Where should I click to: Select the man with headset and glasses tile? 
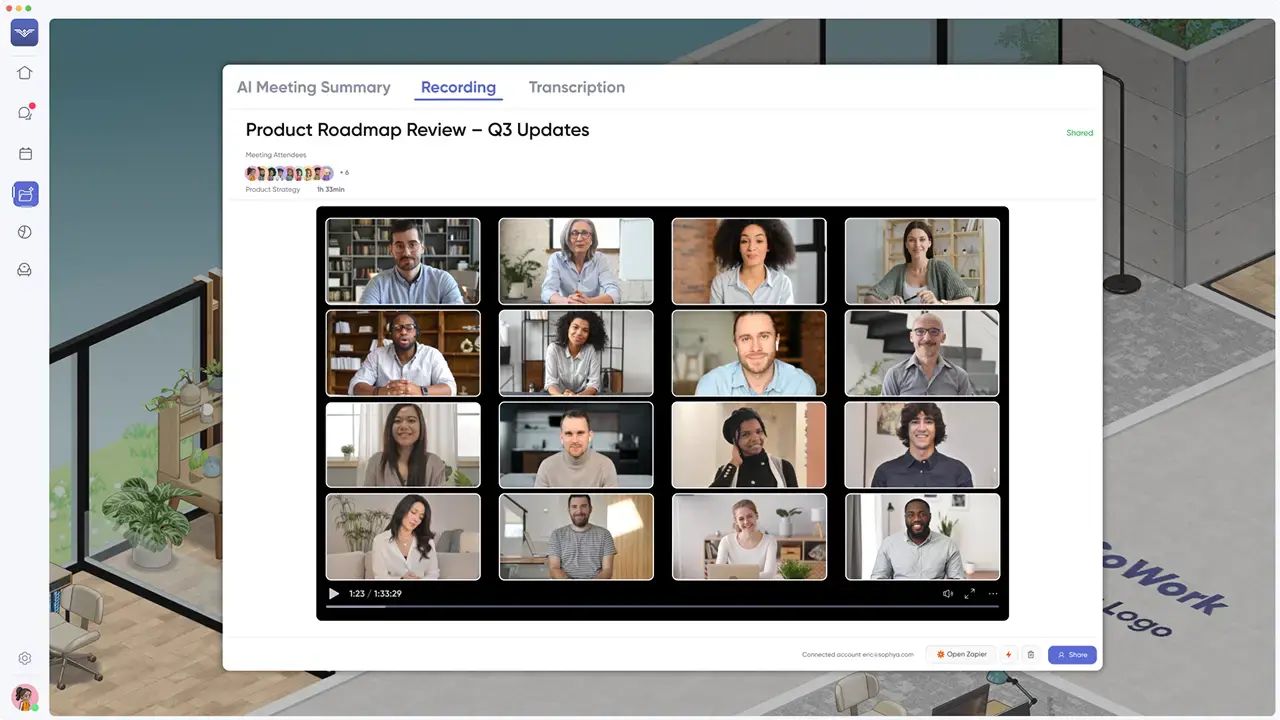(x=403, y=353)
